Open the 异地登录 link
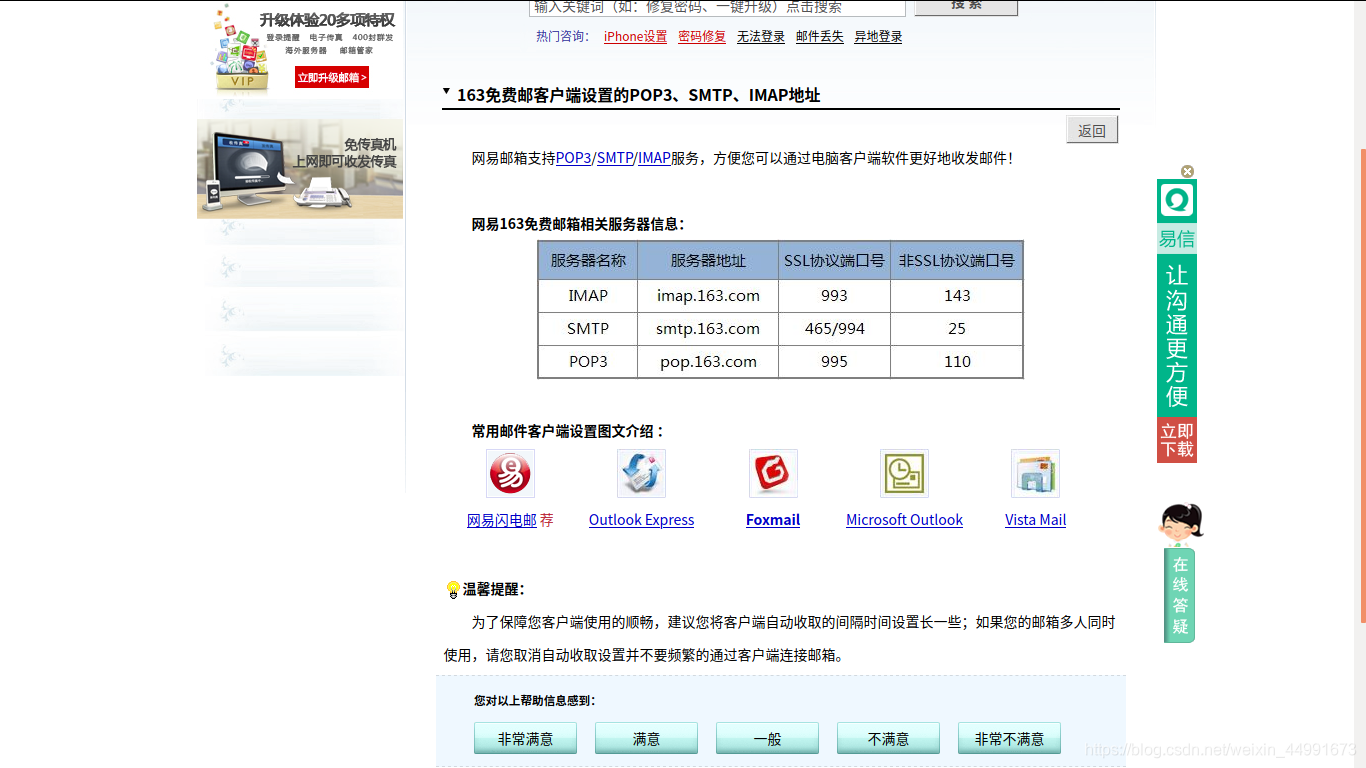This screenshot has height=768, width=1366. [x=878, y=37]
